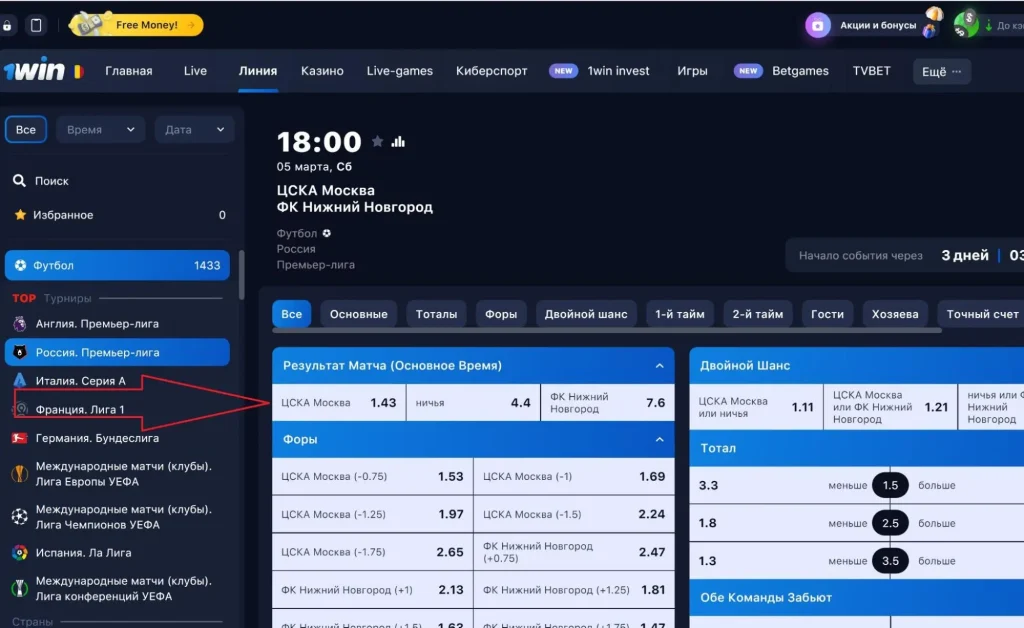Open the Время dropdown
Viewport: 1024px width, 628px height.
coord(101,130)
